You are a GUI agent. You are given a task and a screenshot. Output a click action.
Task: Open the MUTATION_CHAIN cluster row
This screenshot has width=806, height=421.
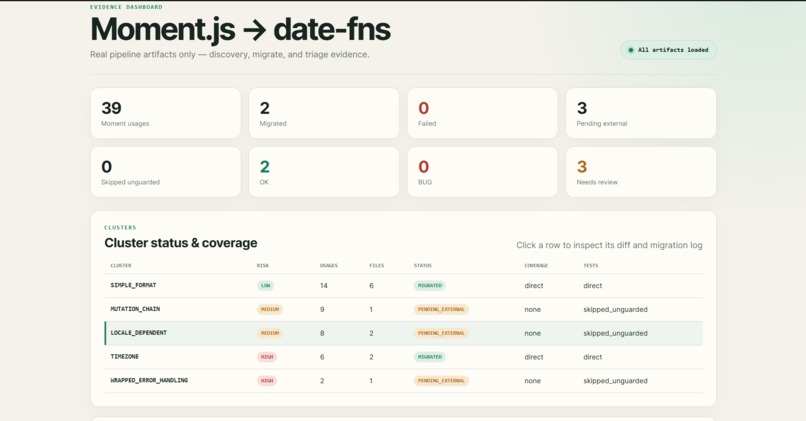click(x=404, y=309)
